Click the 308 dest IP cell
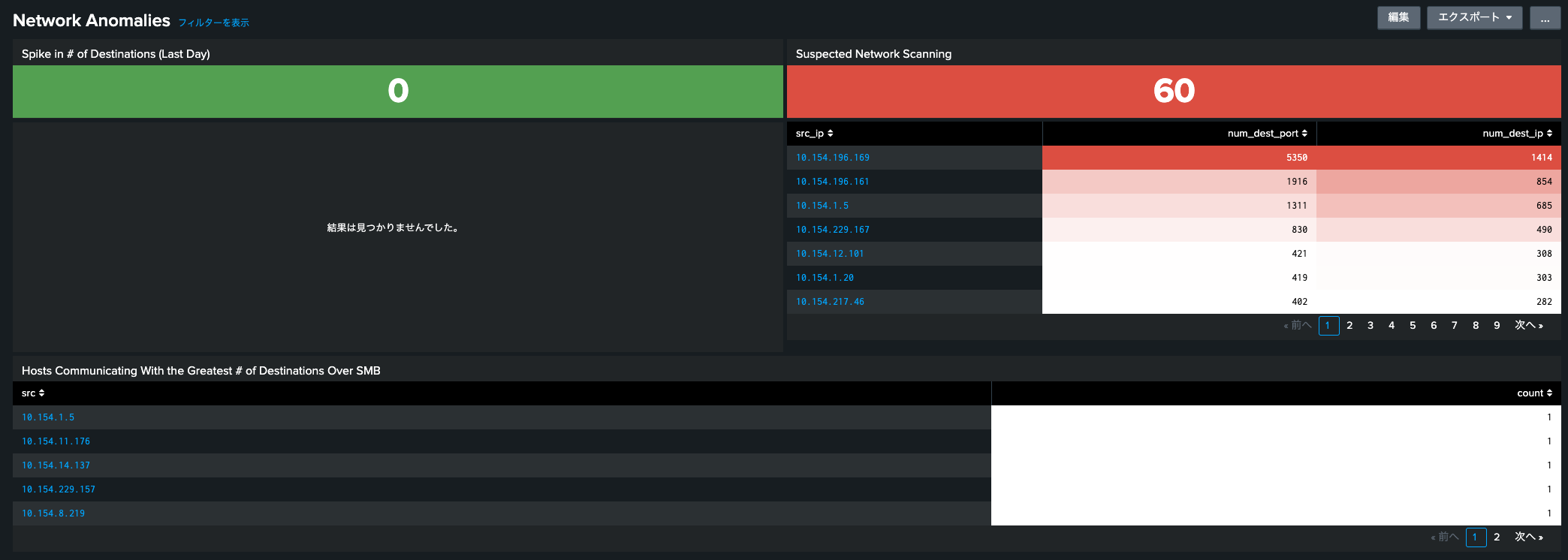 (1439, 254)
